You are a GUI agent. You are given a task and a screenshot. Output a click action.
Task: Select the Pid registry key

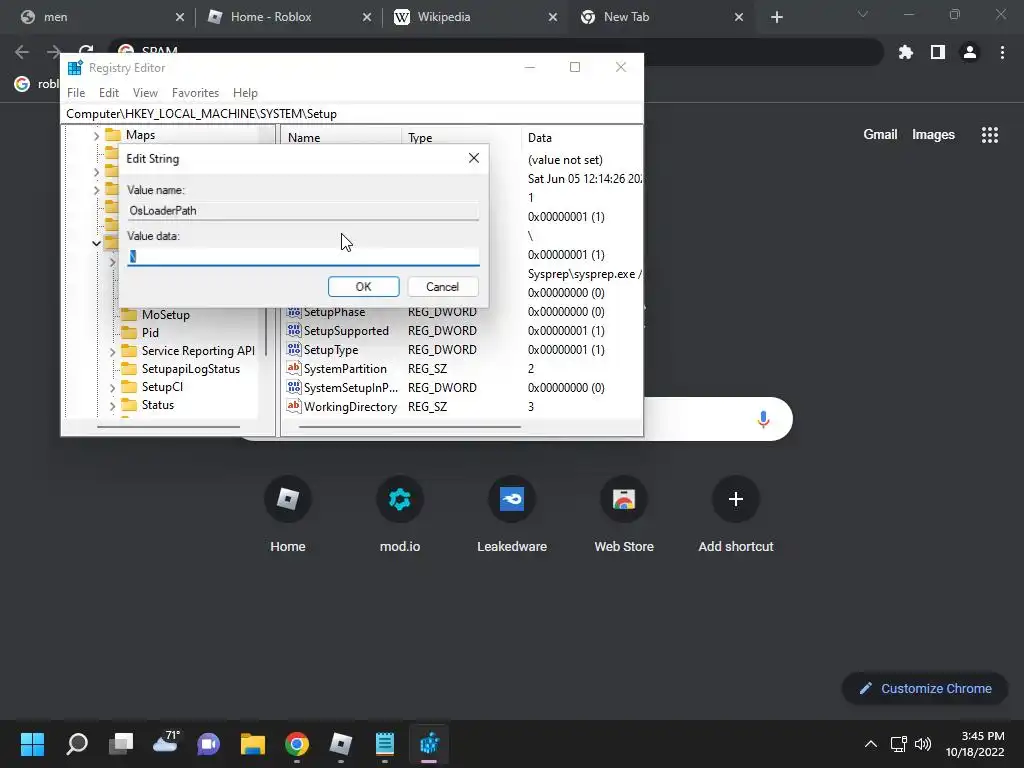pos(150,332)
